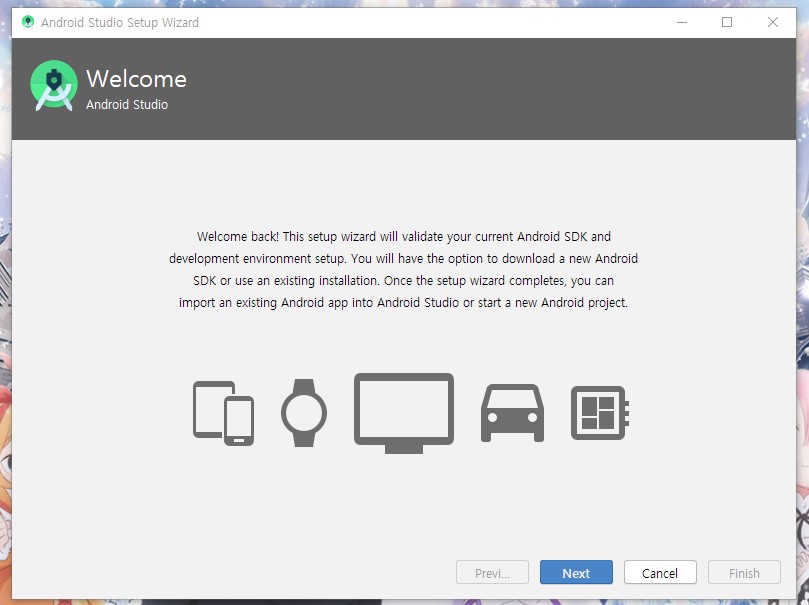Click the line starting 'Welcome back! This setup wizard'
This screenshot has width=809, height=605.
click(403, 237)
